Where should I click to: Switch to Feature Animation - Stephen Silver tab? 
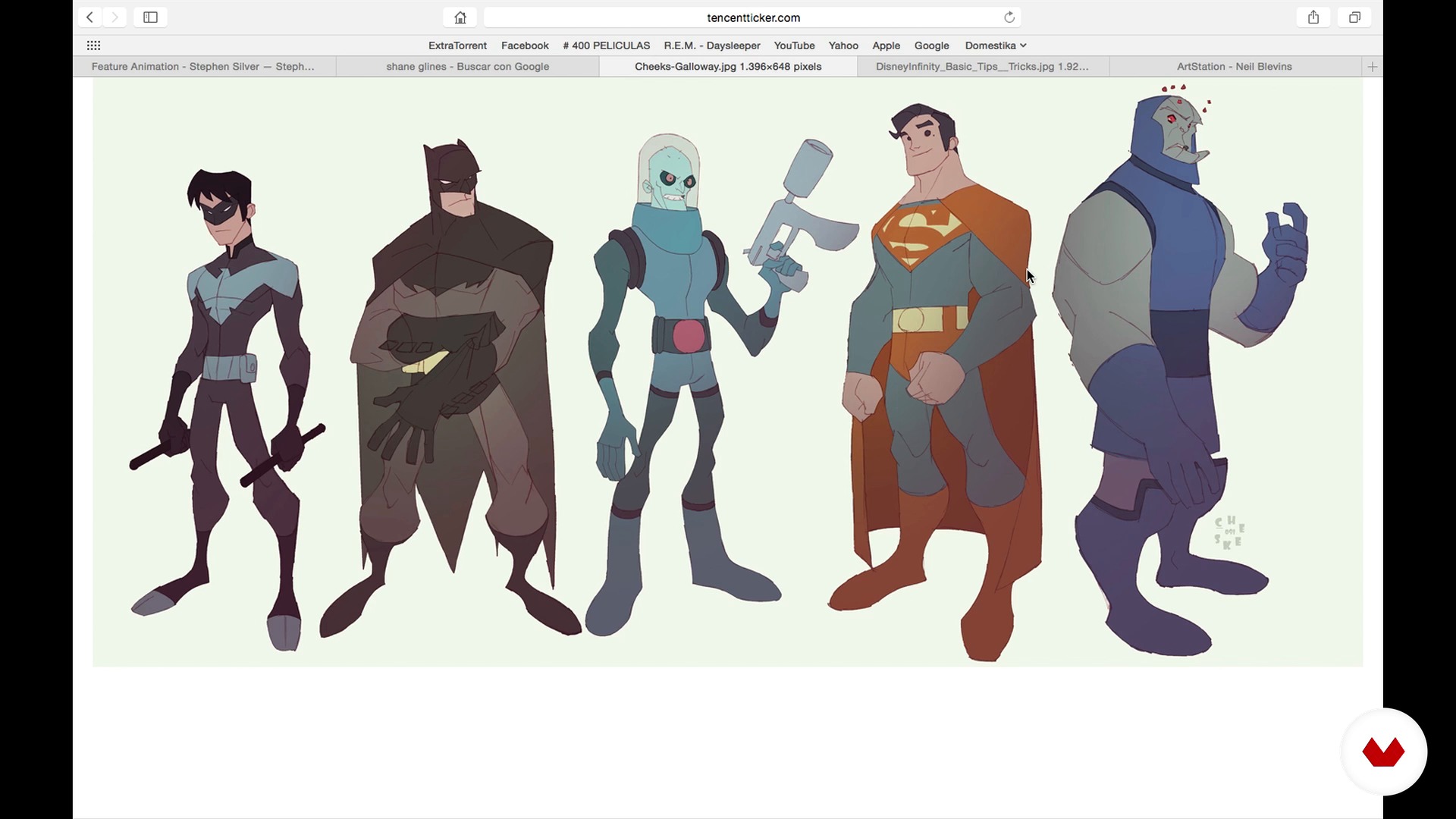point(203,67)
